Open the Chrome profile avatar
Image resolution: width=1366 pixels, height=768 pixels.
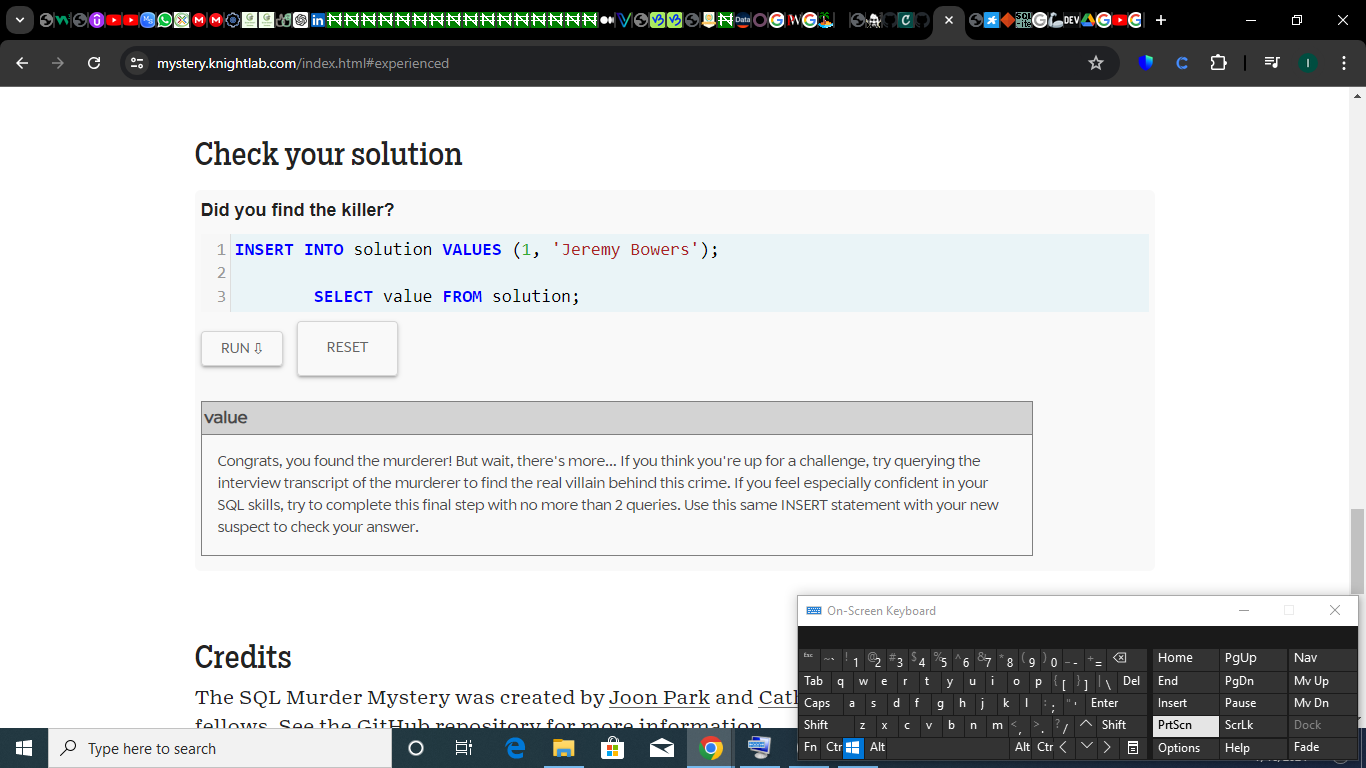pos(1307,63)
